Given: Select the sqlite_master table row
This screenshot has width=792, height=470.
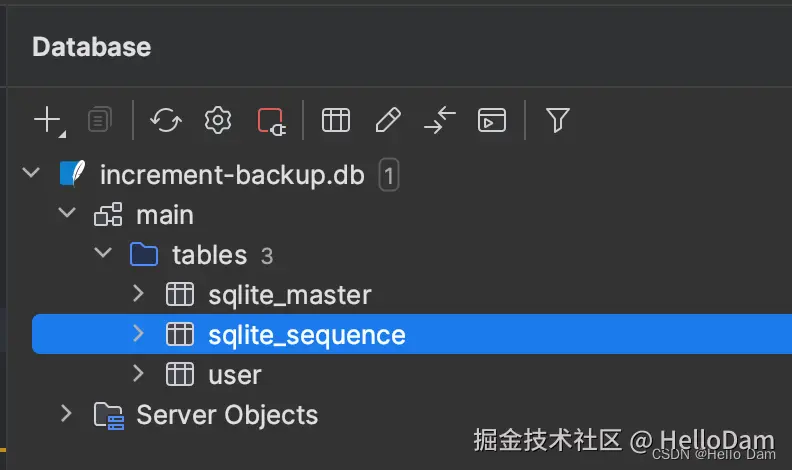Looking at the screenshot, I should click(x=289, y=295).
